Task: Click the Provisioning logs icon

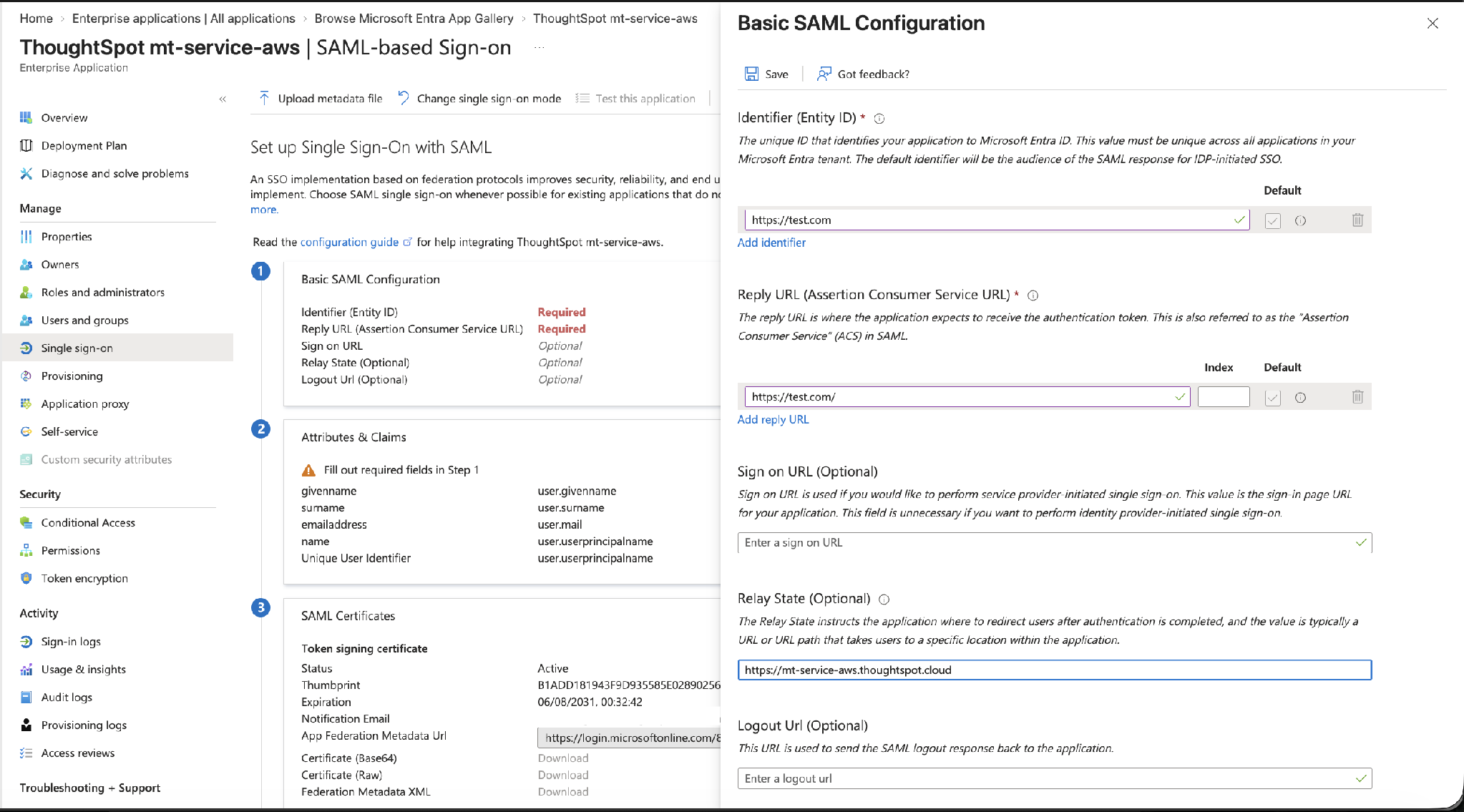Action: pos(26,725)
